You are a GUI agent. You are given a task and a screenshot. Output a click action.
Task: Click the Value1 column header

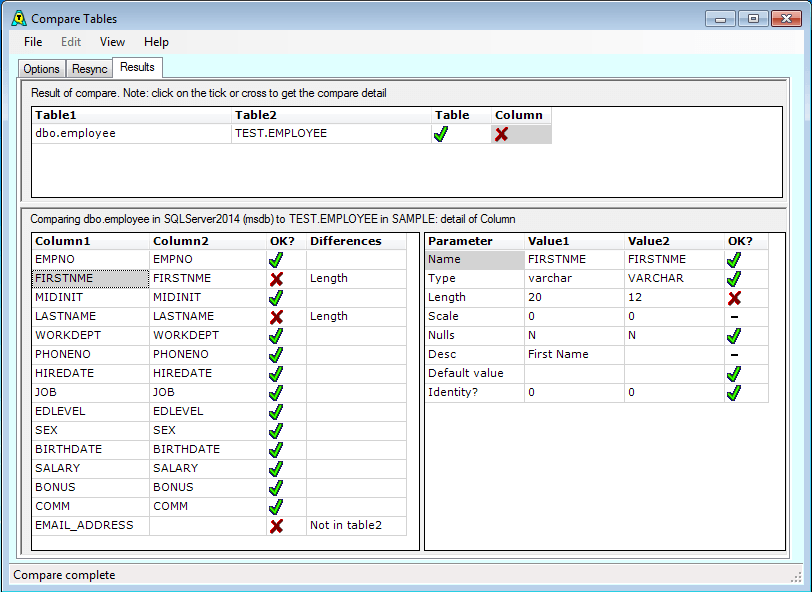point(575,241)
